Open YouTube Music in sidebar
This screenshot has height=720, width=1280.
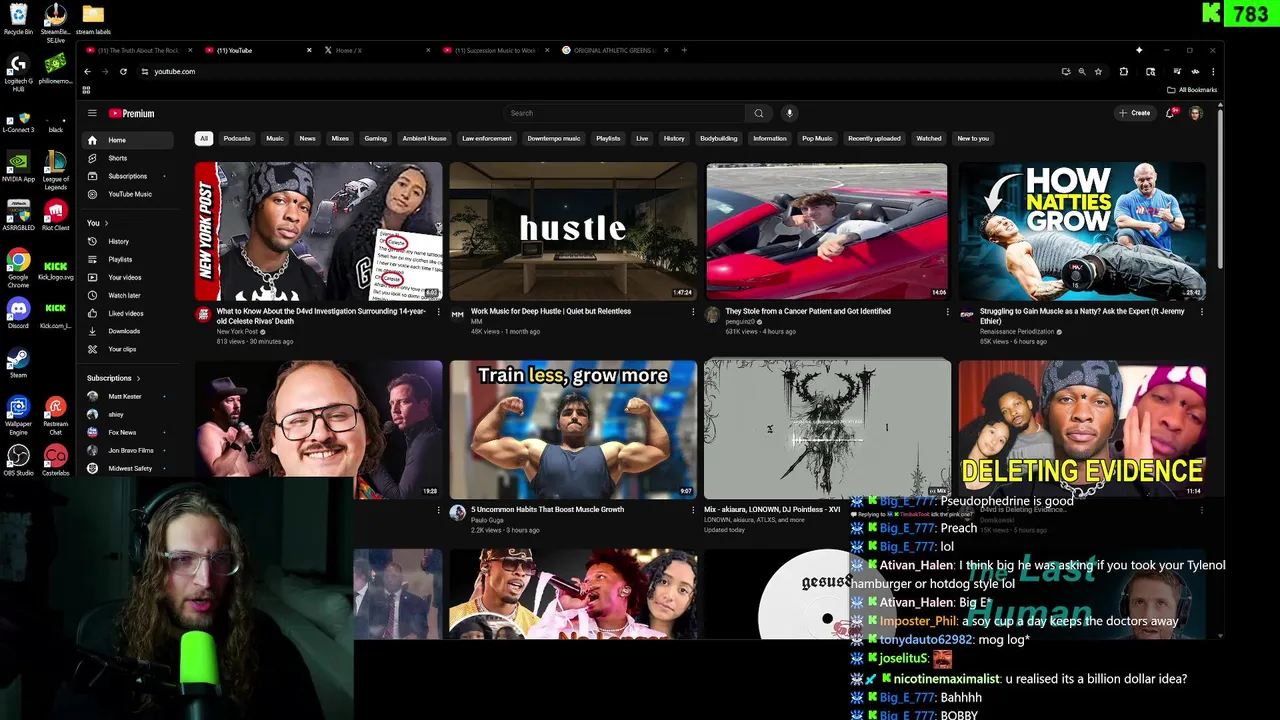[129, 194]
